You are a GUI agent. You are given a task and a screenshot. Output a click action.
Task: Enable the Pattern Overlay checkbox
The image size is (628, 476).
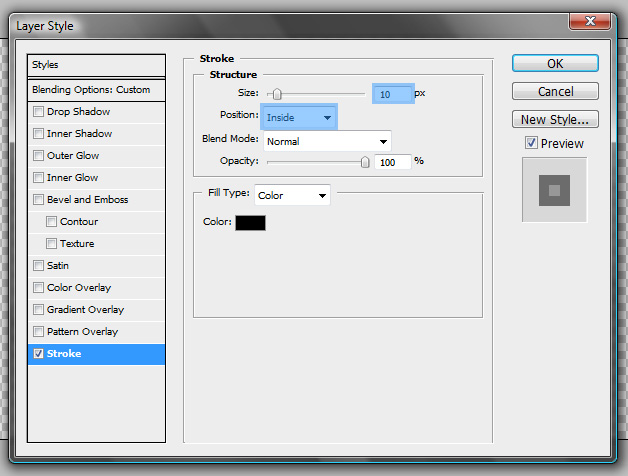pos(38,332)
